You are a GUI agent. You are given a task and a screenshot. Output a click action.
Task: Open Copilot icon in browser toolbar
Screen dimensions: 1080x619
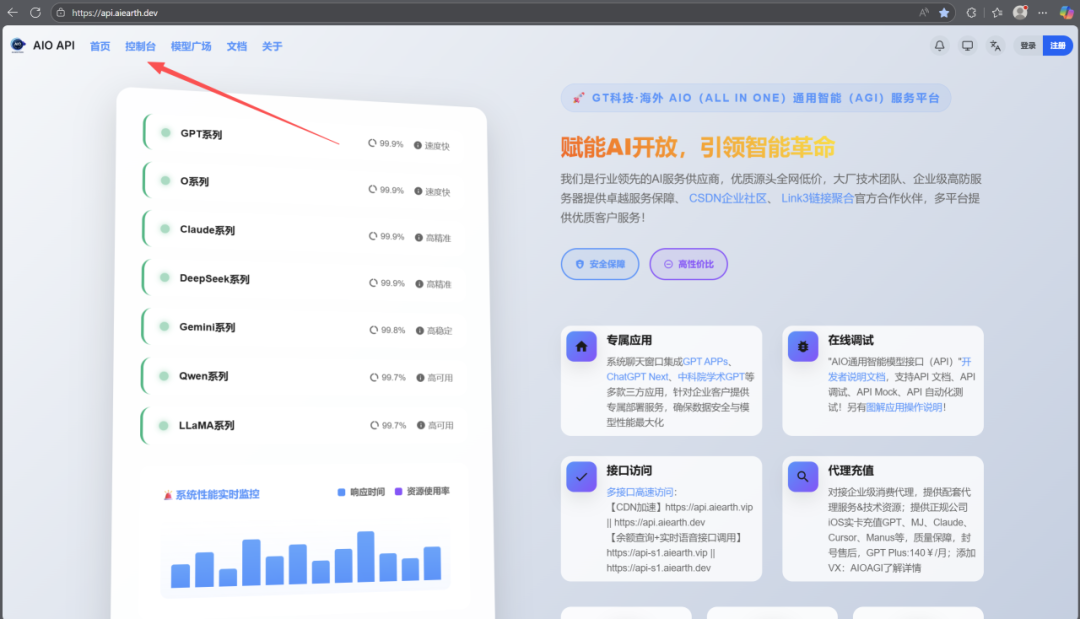pos(1066,12)
